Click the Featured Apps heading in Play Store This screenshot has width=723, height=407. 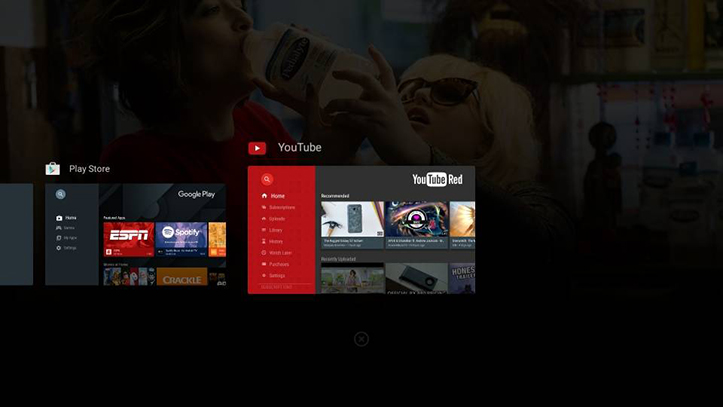[114, 218]
